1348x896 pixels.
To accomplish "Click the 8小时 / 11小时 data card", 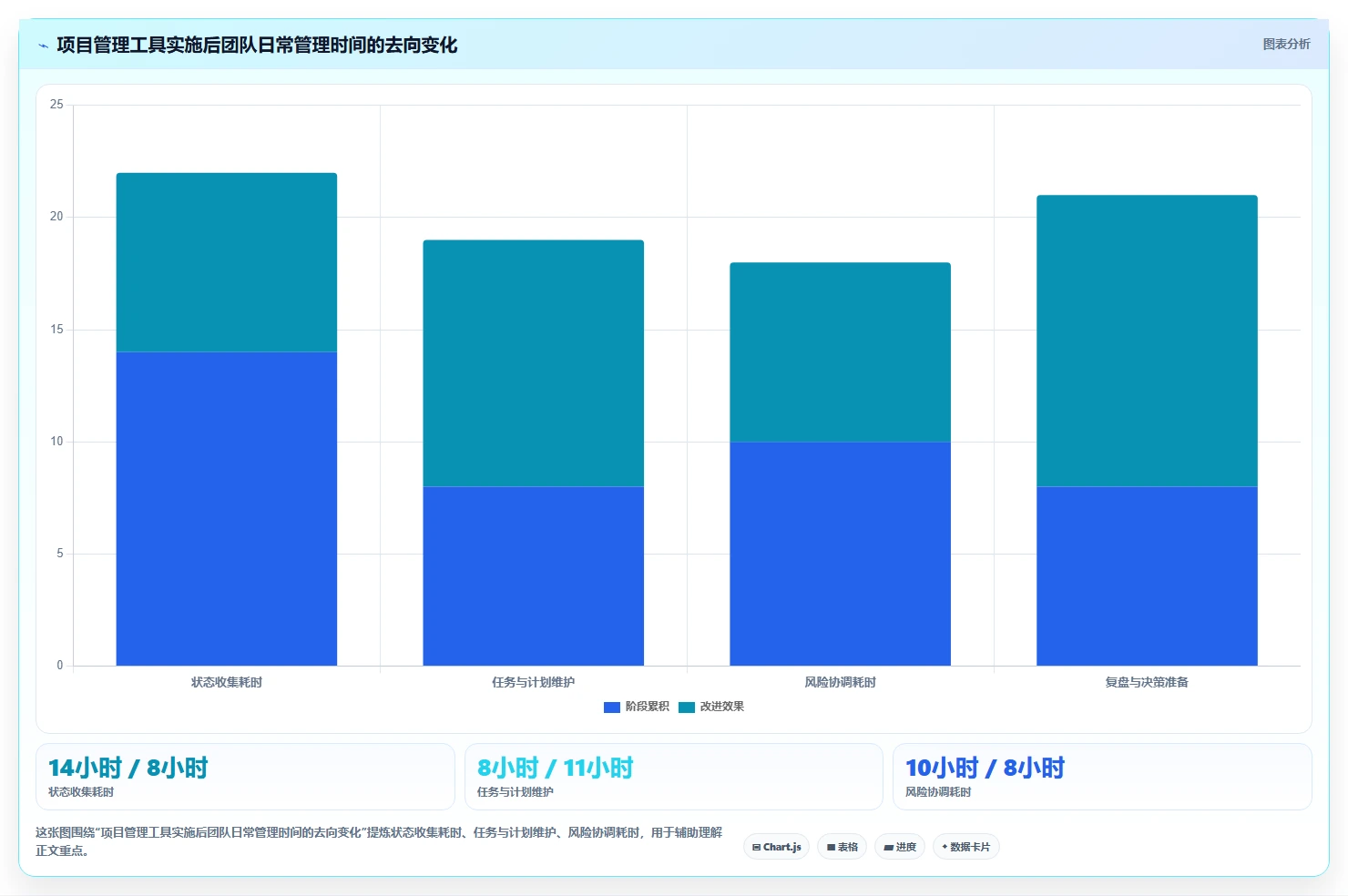I will pos(674,777).
